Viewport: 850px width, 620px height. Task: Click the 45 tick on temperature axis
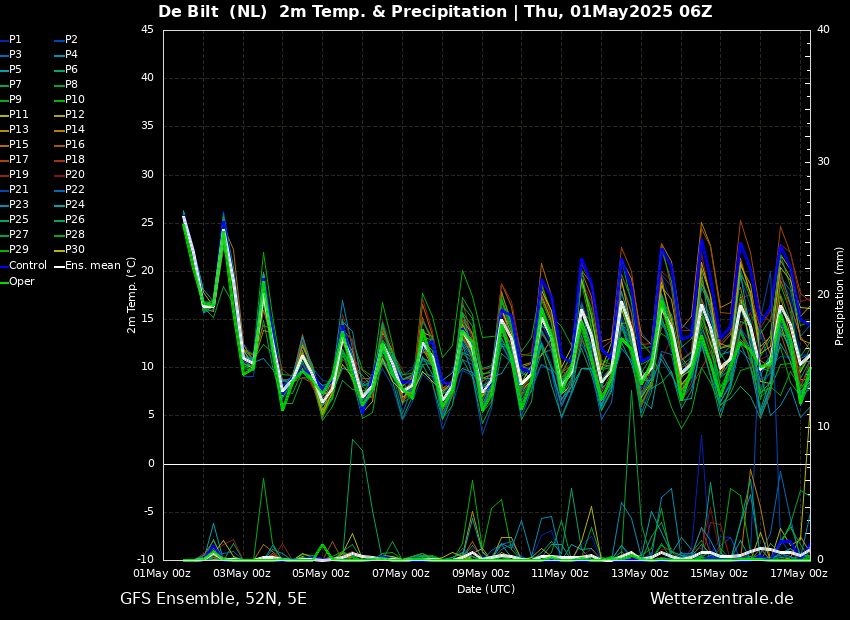[147, 30]
